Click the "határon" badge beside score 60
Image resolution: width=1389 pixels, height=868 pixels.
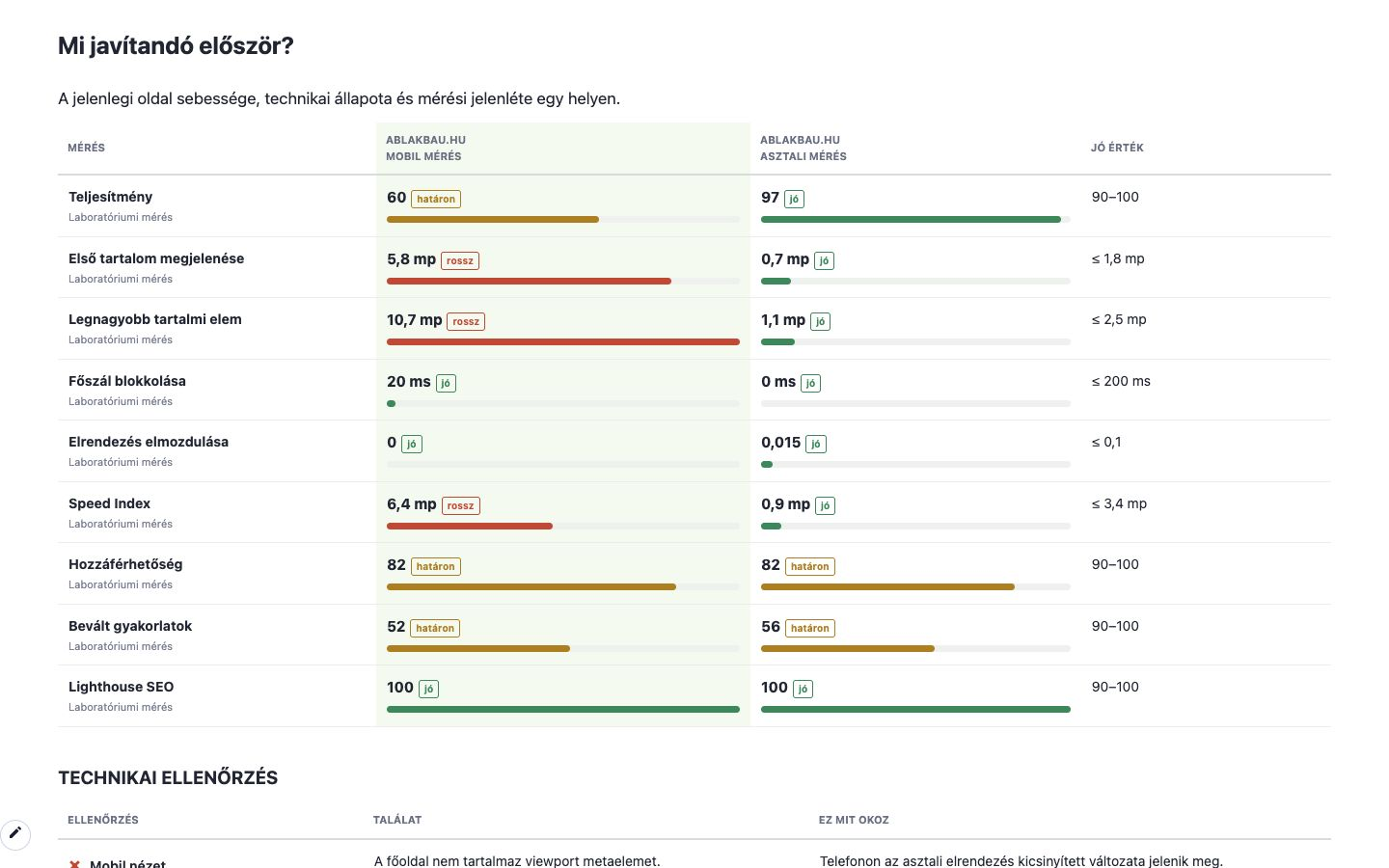pyautogui.click(x=436, y=199)
